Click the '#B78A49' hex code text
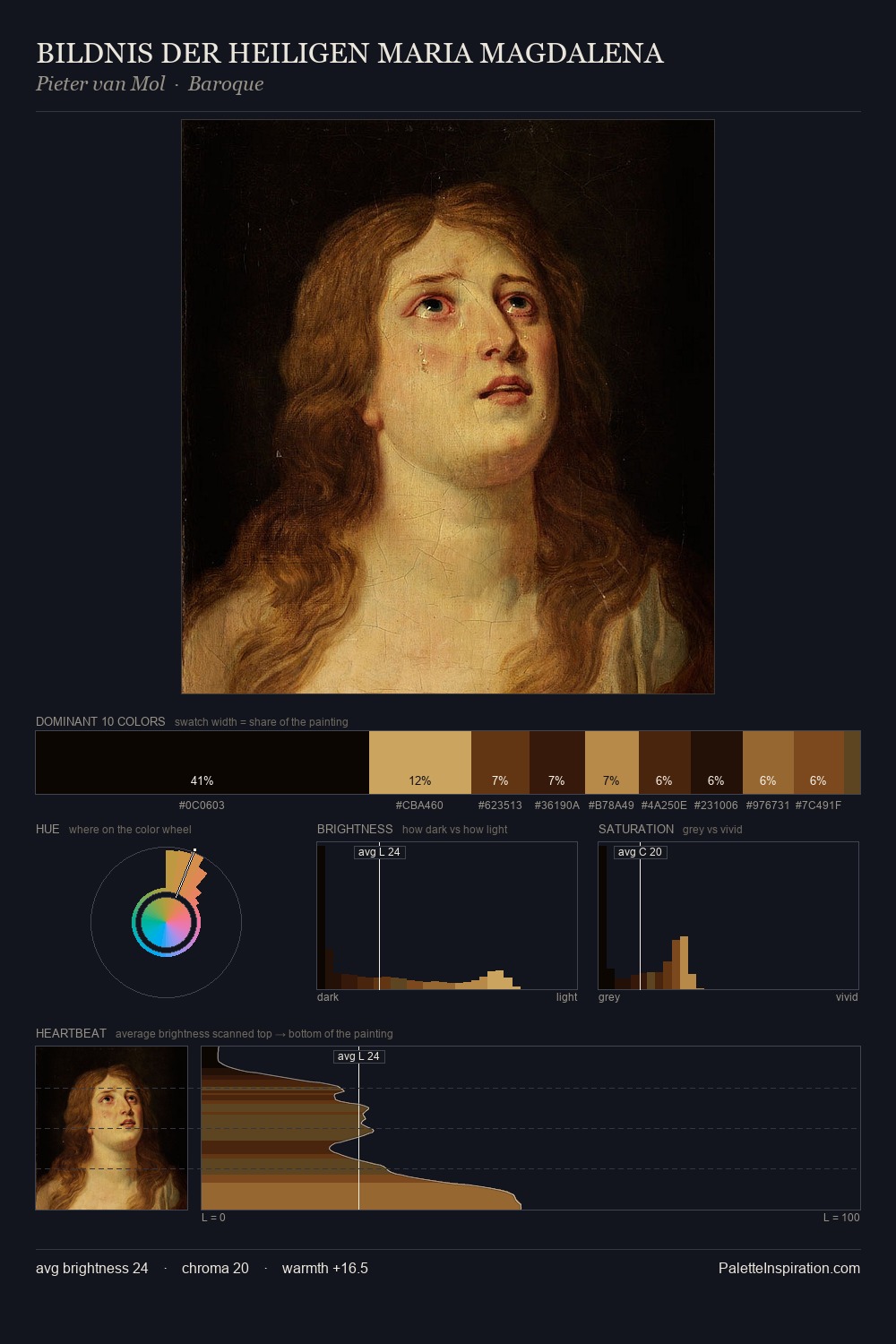Image resolution: width=896 pixels, height=1344 pixels. coord(611,806)
